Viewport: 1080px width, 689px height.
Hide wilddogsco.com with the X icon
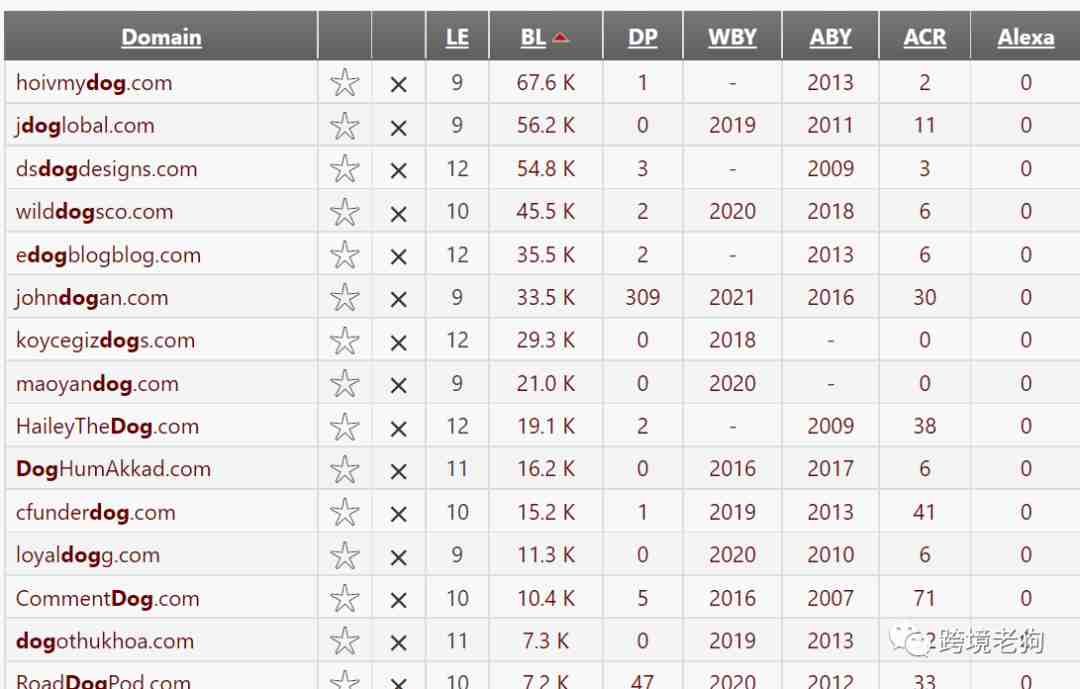(398, 214)
